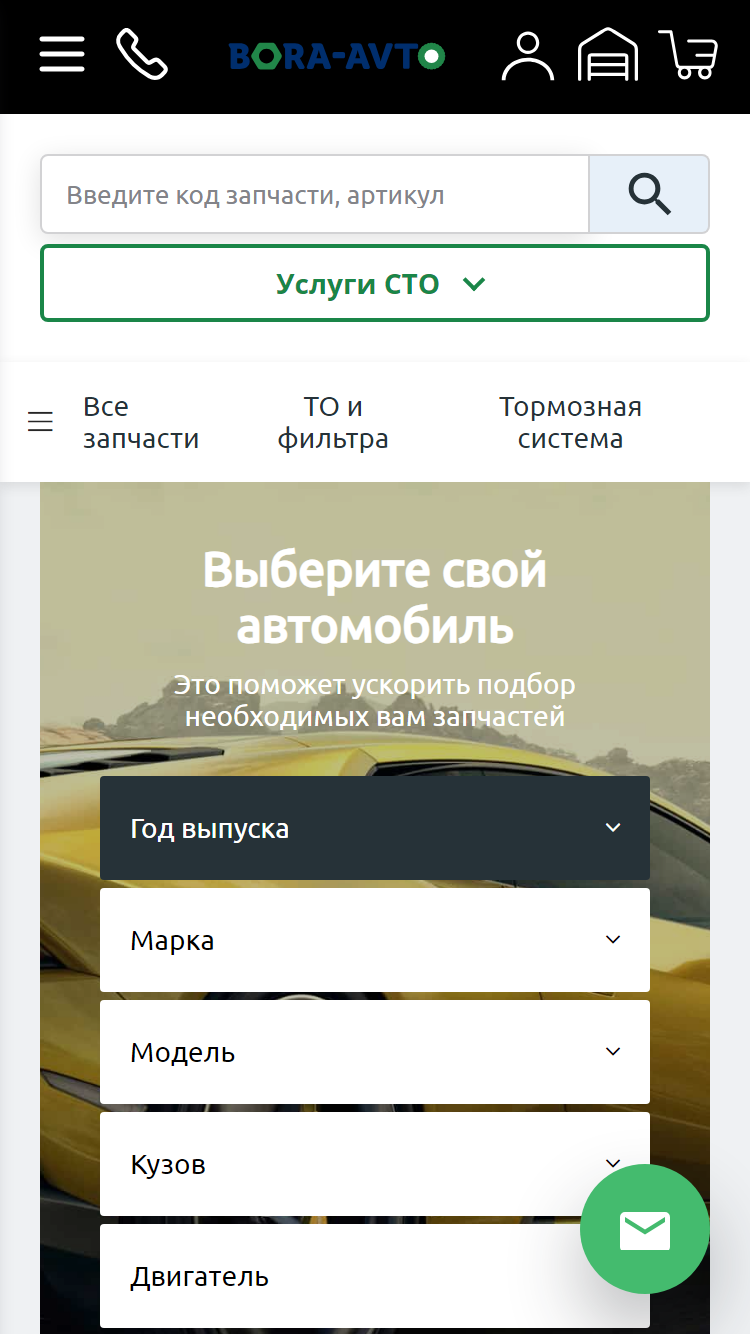Image resolution: width=750 pixels, height=1334 pixels.
Task: Select the Все запчасти menu item
Action: 141,423
